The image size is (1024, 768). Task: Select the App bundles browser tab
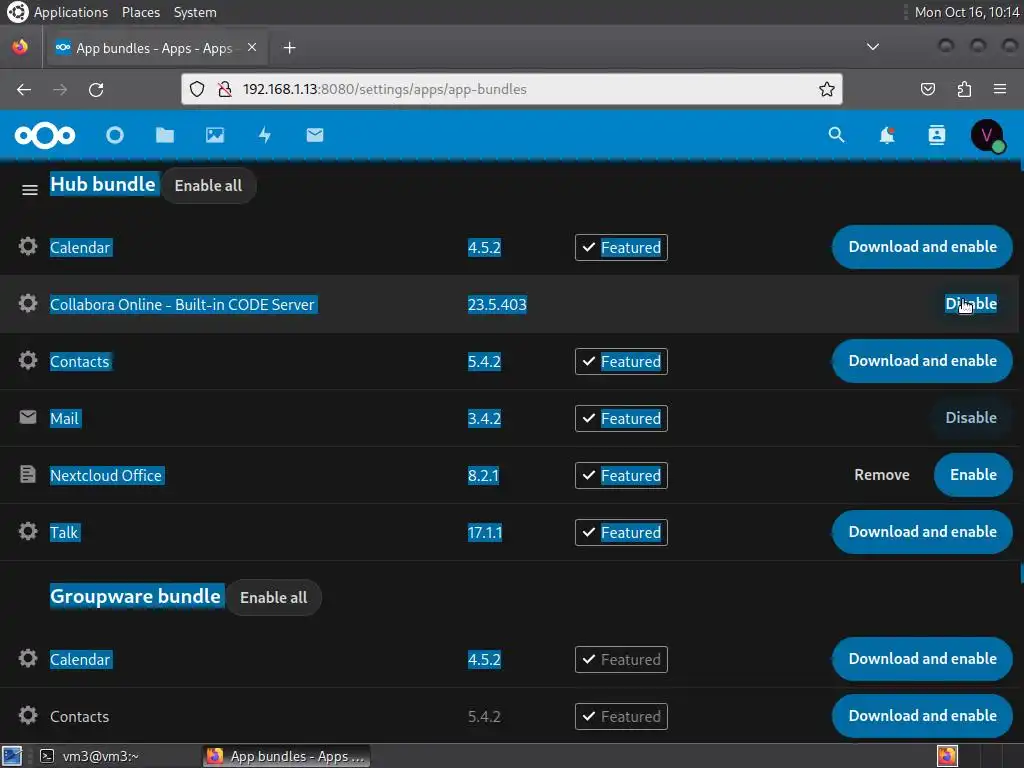pyautogui.click(x=155, y=48)
